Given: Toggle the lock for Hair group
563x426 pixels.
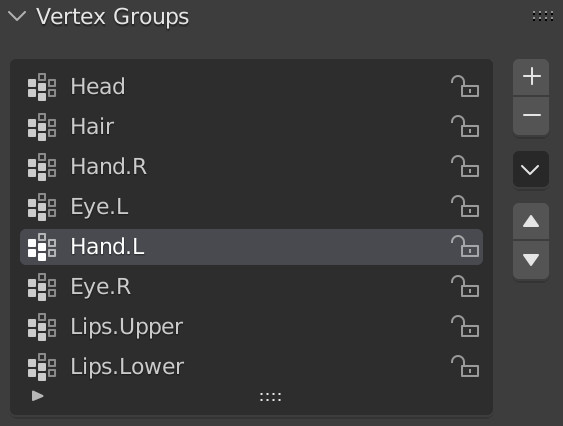Looking at the screenshot, I should (465, 126).
